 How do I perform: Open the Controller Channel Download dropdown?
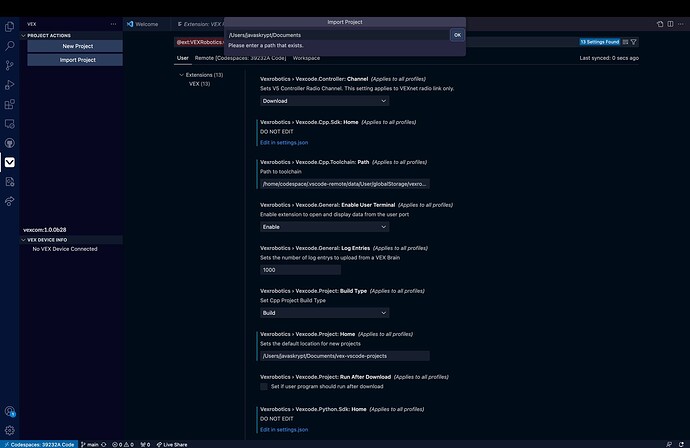pyautogui.click(x=324, y=101)
